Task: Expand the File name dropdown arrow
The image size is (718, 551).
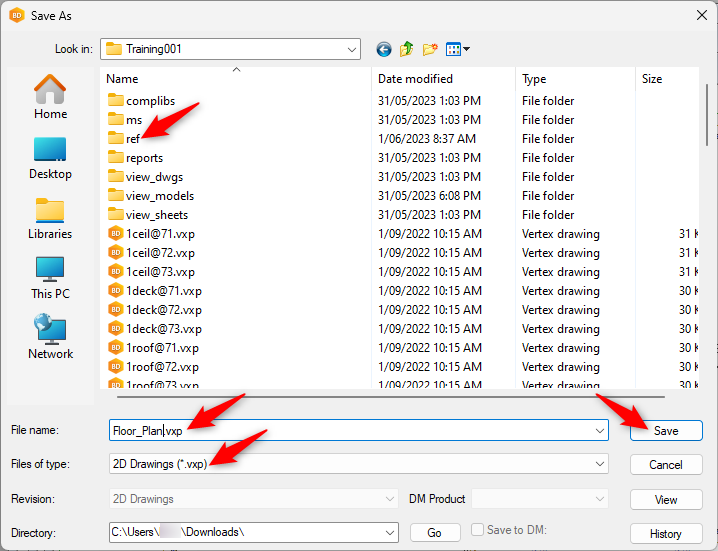Action: [x=599, y=431]
